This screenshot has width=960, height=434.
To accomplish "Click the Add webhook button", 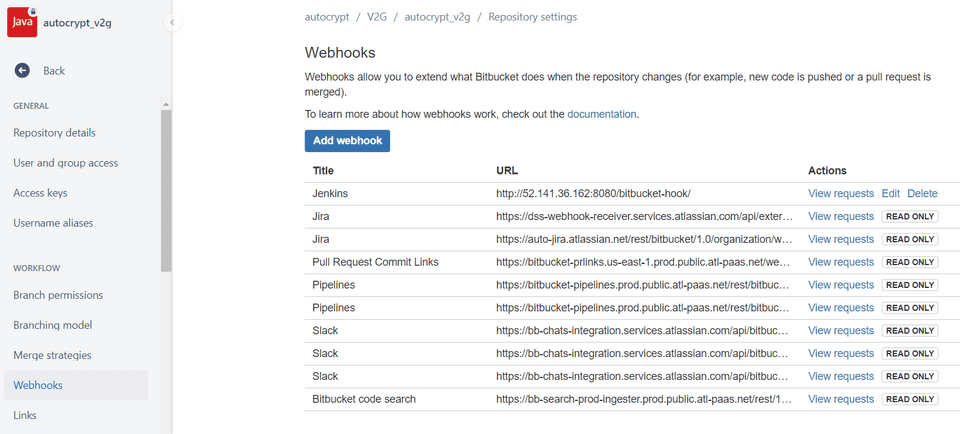I will [x=347, y=141].
